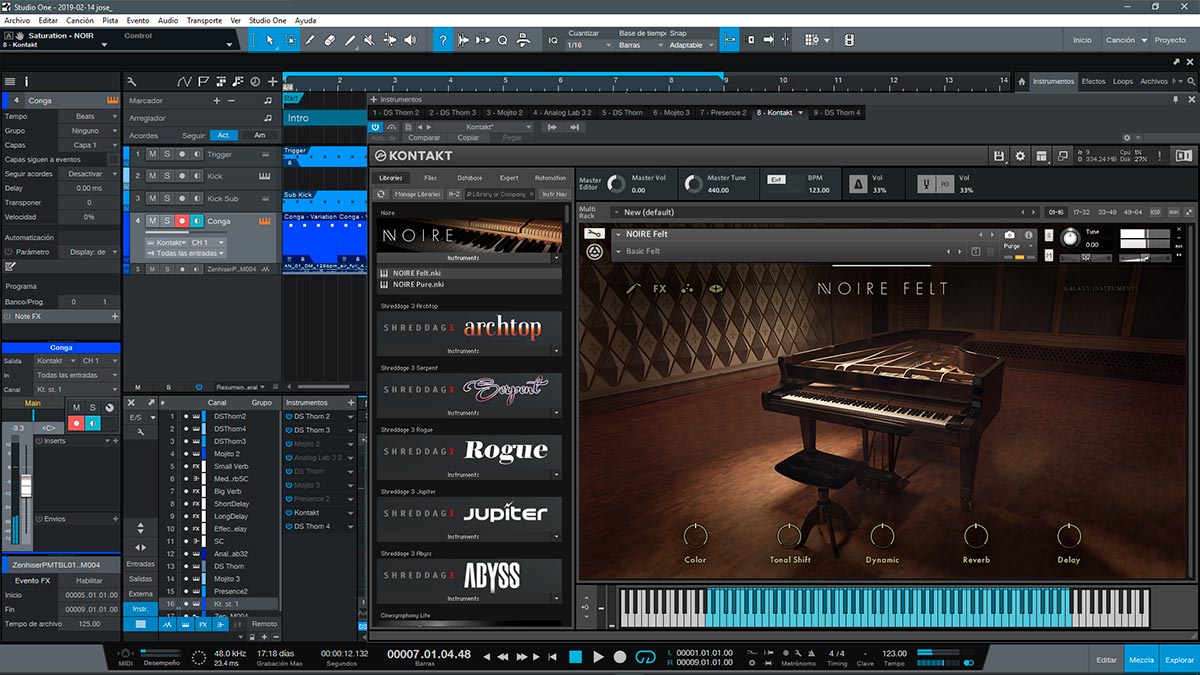Activate the Mute tool
Viewport: 1200px width, 675px height.
pyautogui.click(x=370, y=40)
